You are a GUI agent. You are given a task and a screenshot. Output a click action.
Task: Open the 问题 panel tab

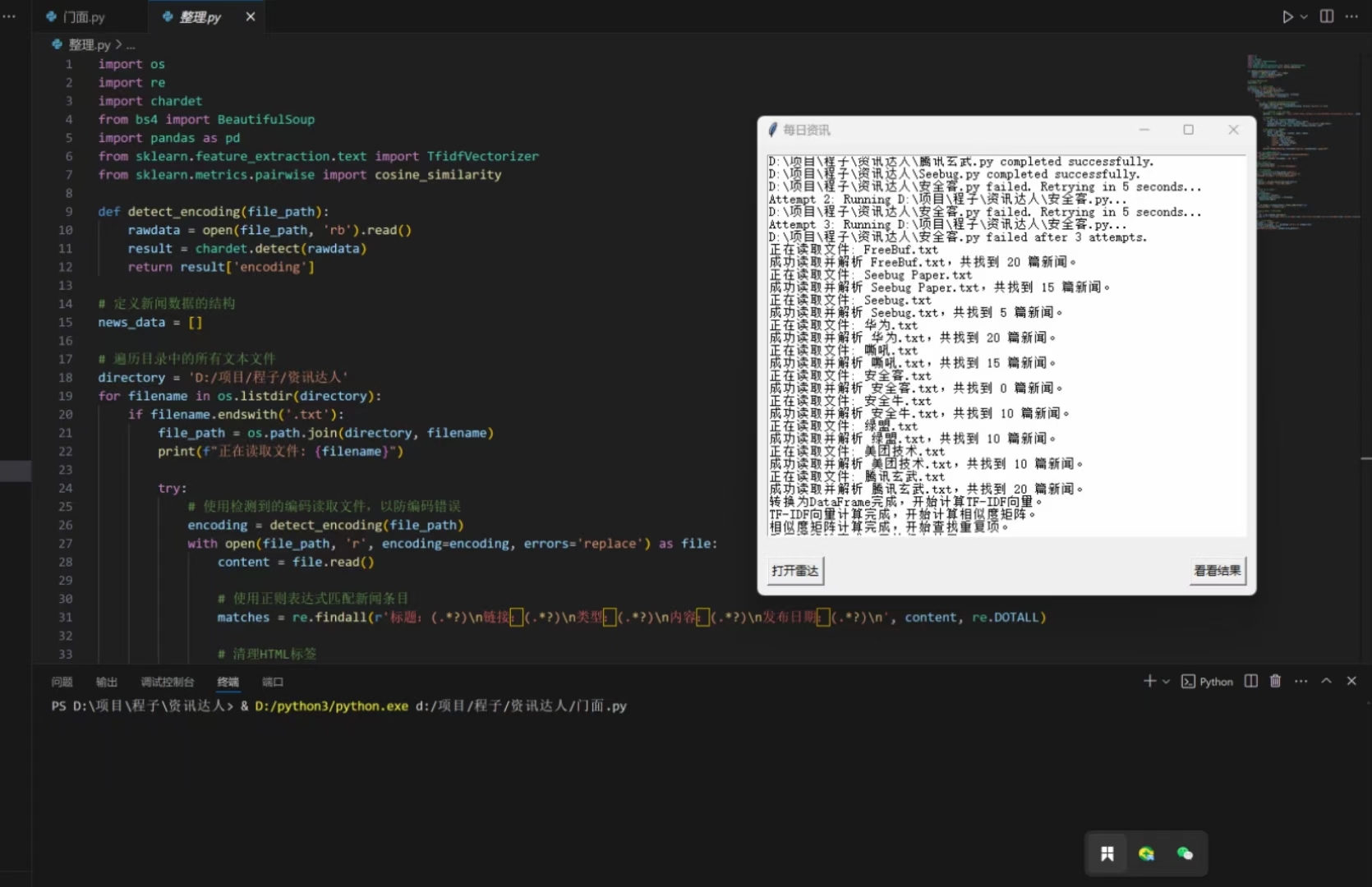[x=62, y=682]
